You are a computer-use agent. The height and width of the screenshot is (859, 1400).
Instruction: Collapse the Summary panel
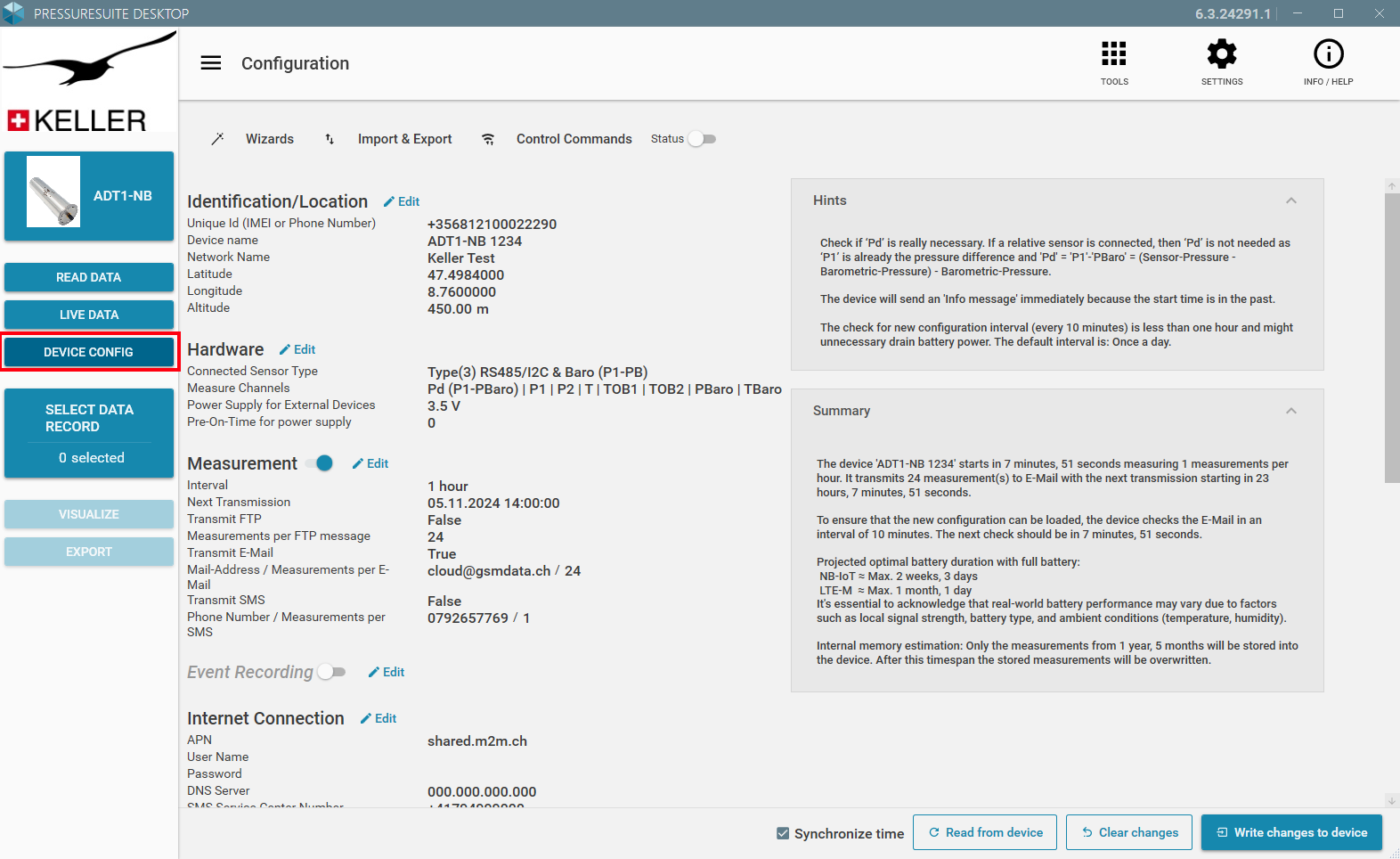1291,411
